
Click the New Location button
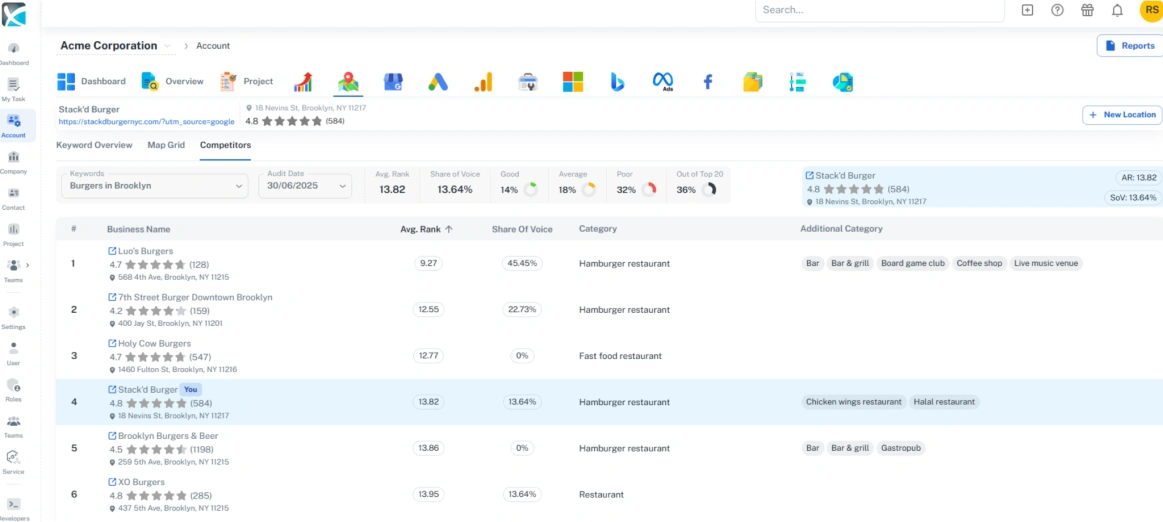point(1122,115)
